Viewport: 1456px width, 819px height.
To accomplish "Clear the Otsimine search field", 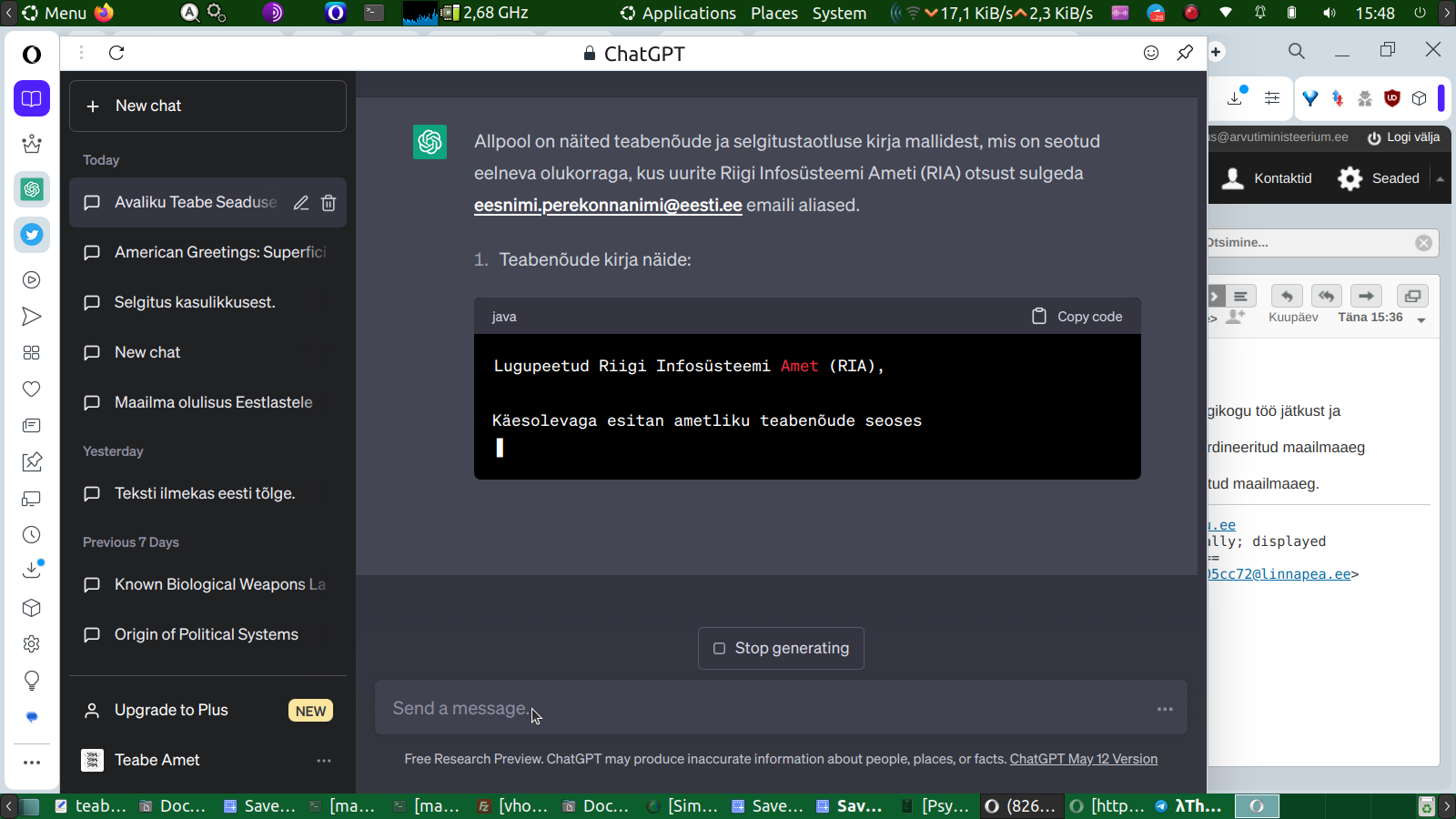I will tap(1424, 243).
